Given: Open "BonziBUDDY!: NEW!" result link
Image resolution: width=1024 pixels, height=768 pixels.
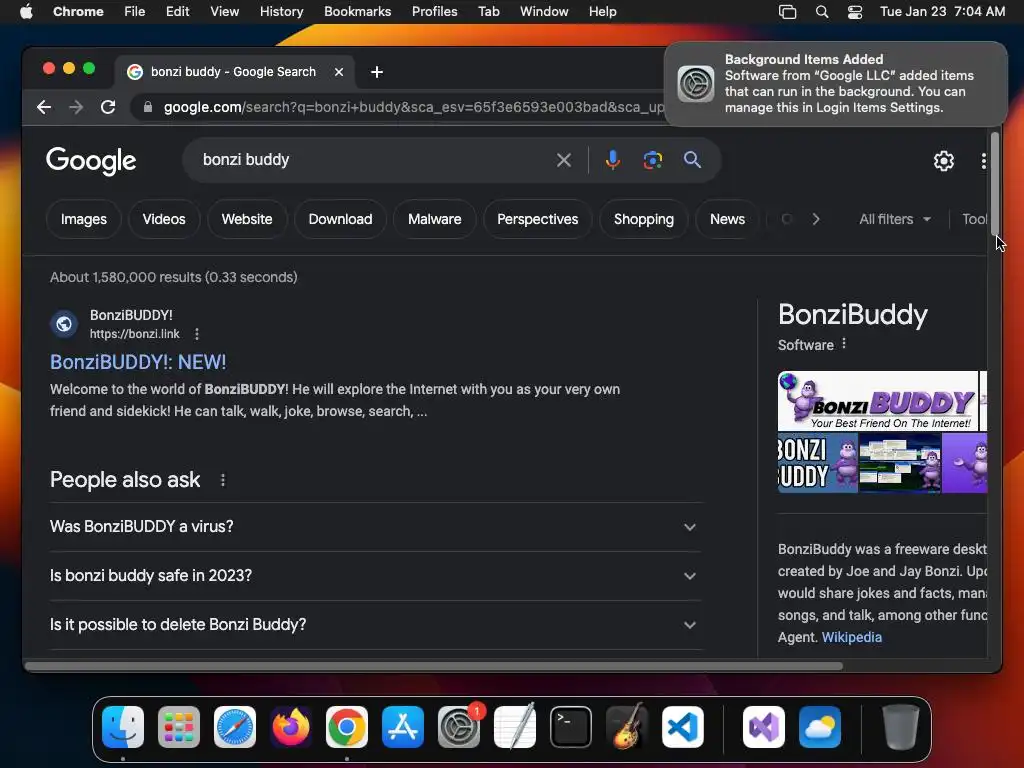Looking at the screenshot, I should [x=138, y=362].
